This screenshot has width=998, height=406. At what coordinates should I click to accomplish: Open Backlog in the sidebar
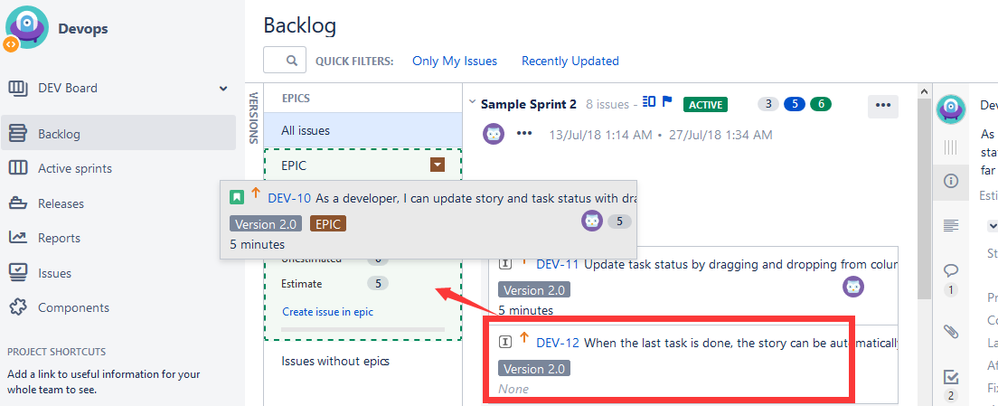[118, 134]
